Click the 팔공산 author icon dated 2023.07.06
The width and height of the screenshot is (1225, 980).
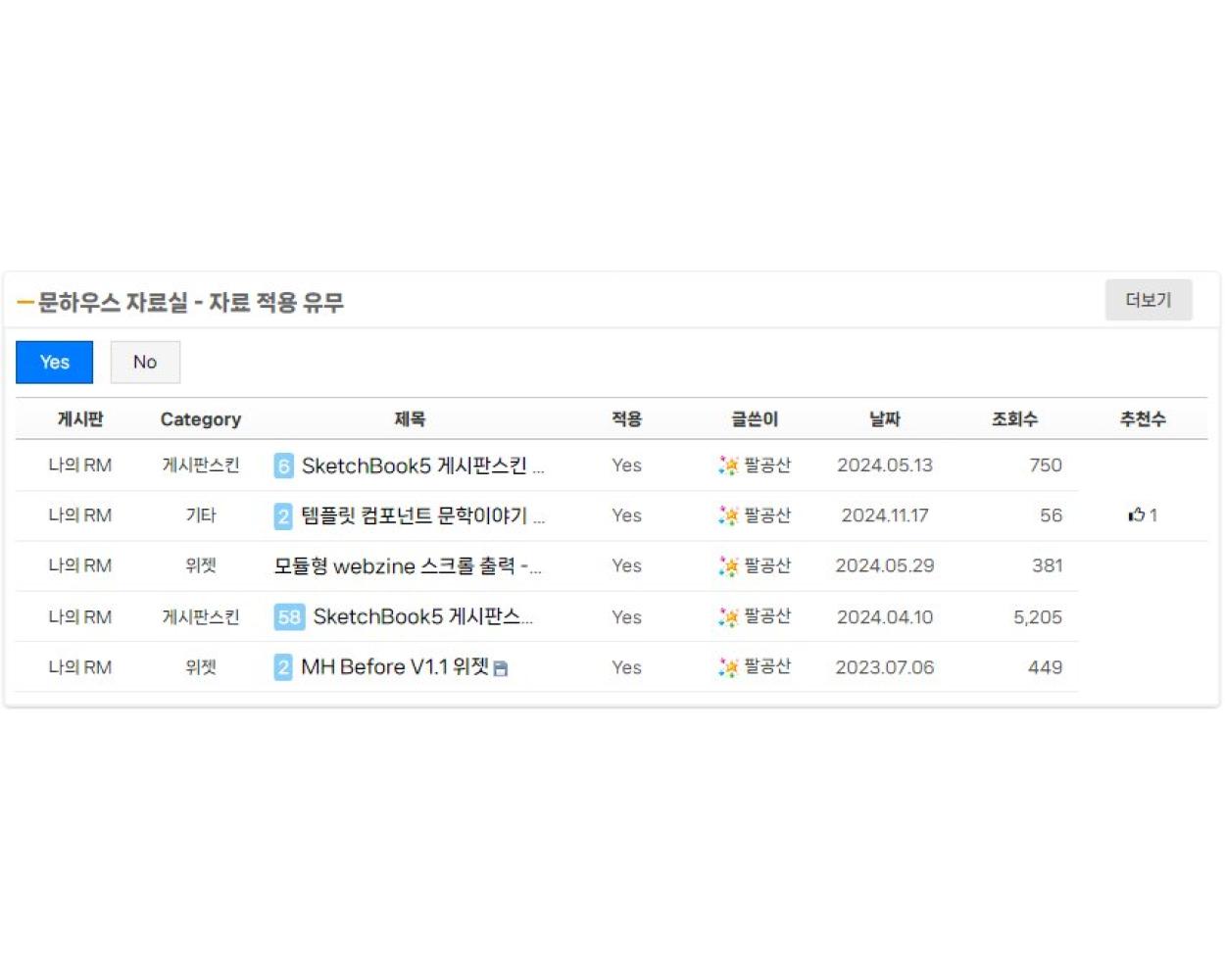(728, 667)
